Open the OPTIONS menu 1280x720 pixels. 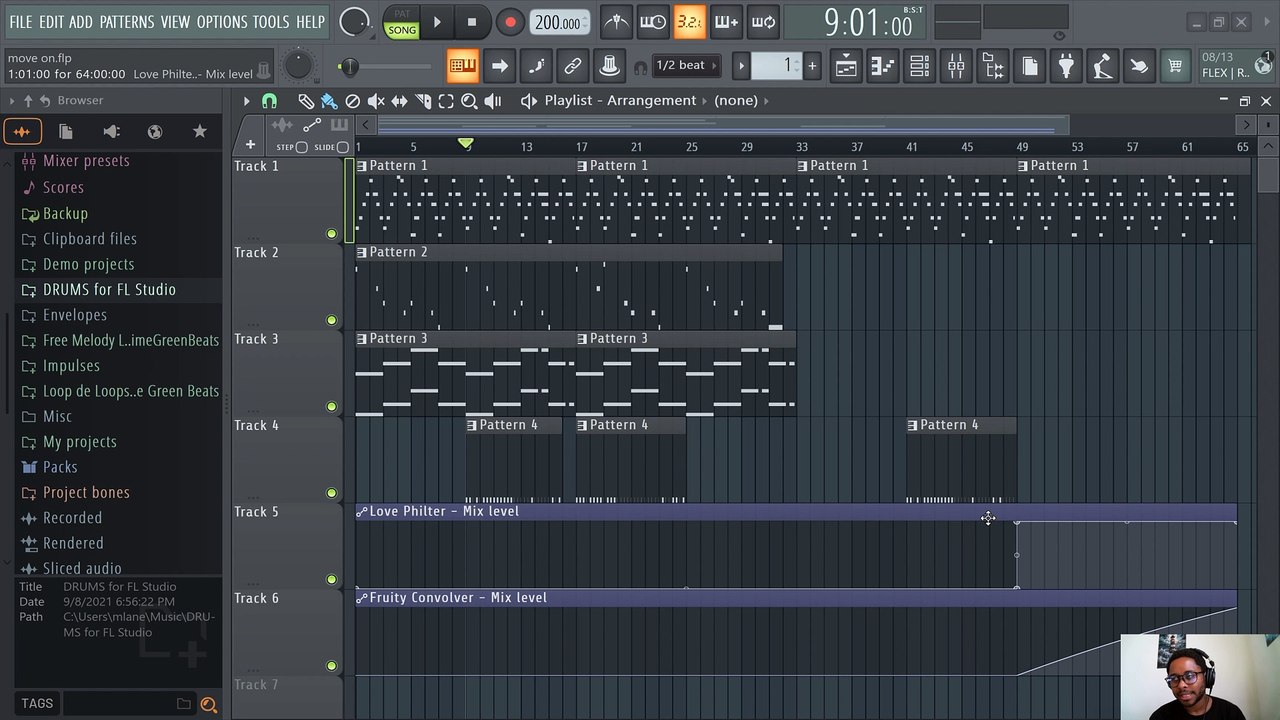coord(222,22)
